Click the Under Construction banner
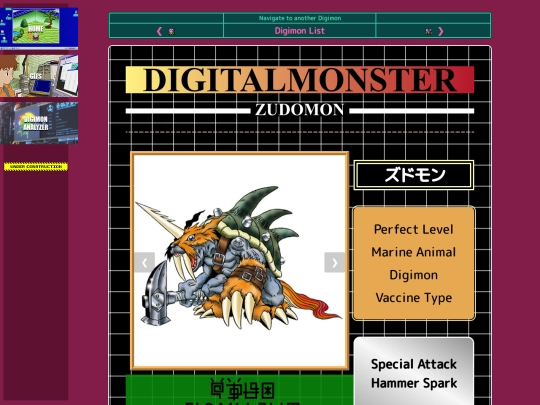The image size is (540, 405). click(x=36, y=167)
